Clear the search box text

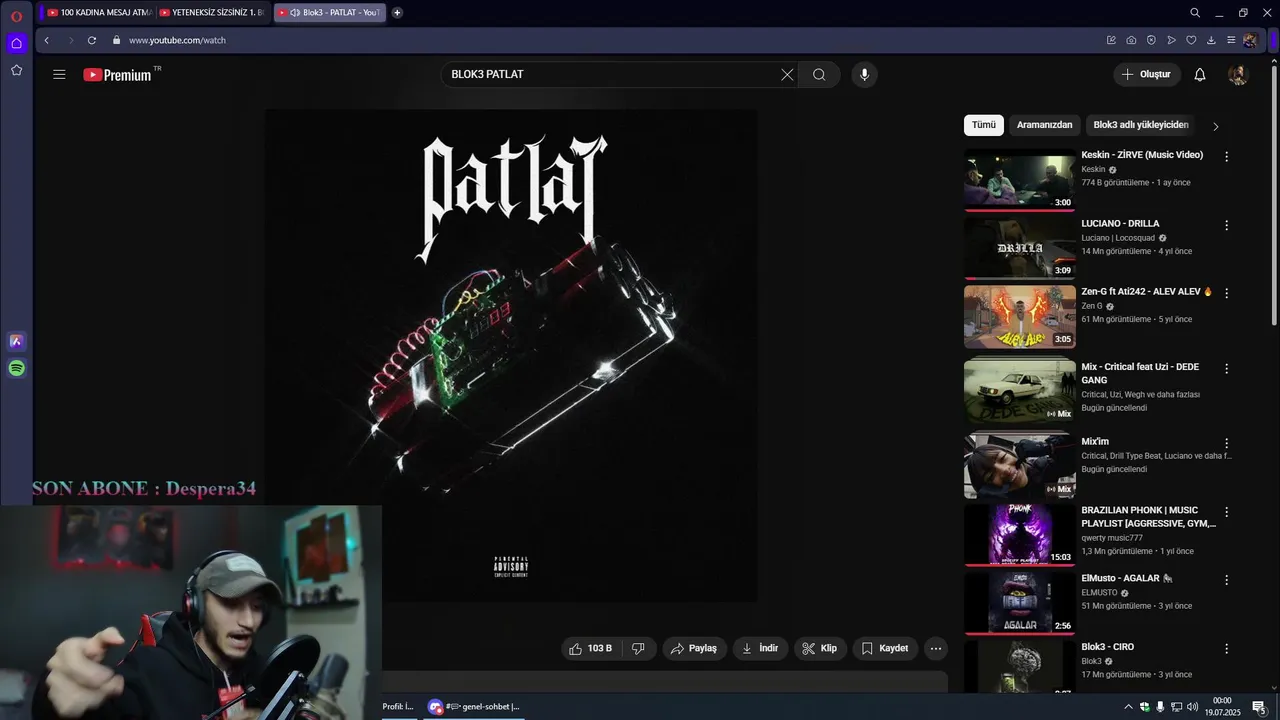[x=787, y=74]
